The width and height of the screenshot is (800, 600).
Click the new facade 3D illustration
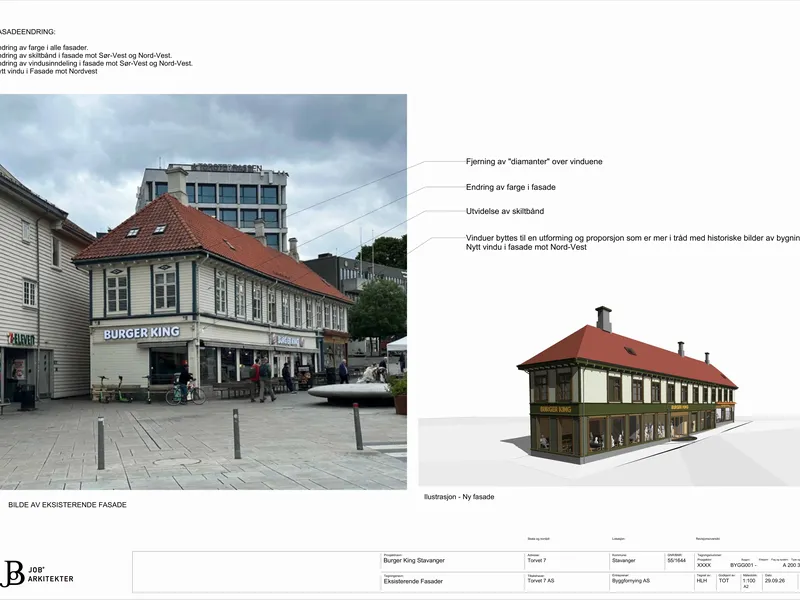point(609,395)
